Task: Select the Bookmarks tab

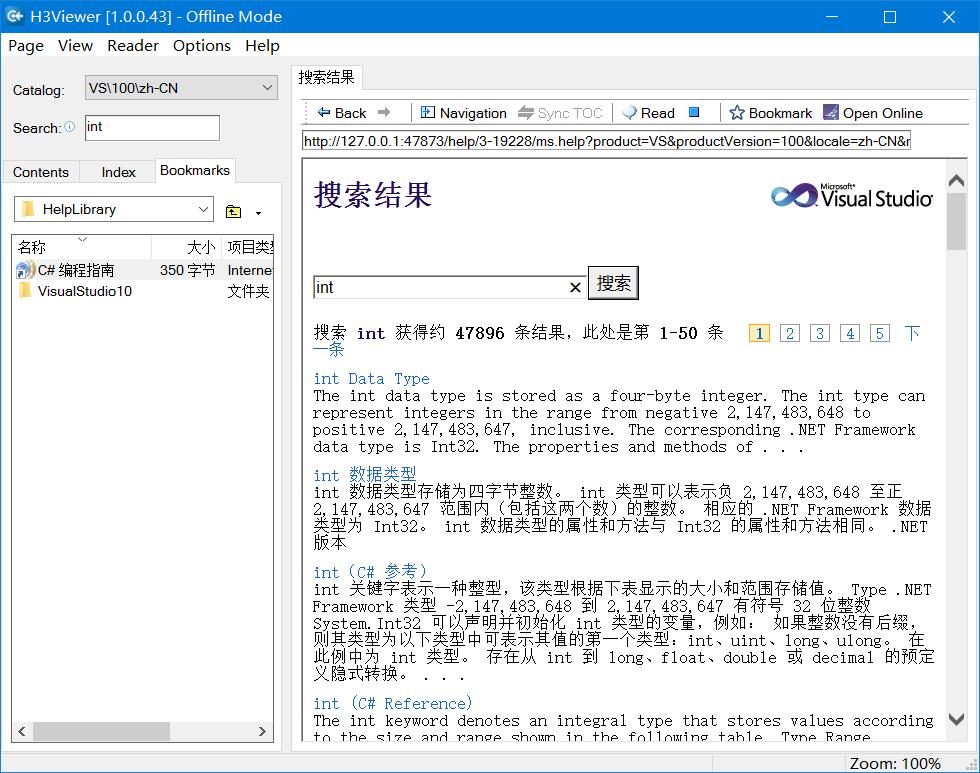Action: tap(195, 171)
